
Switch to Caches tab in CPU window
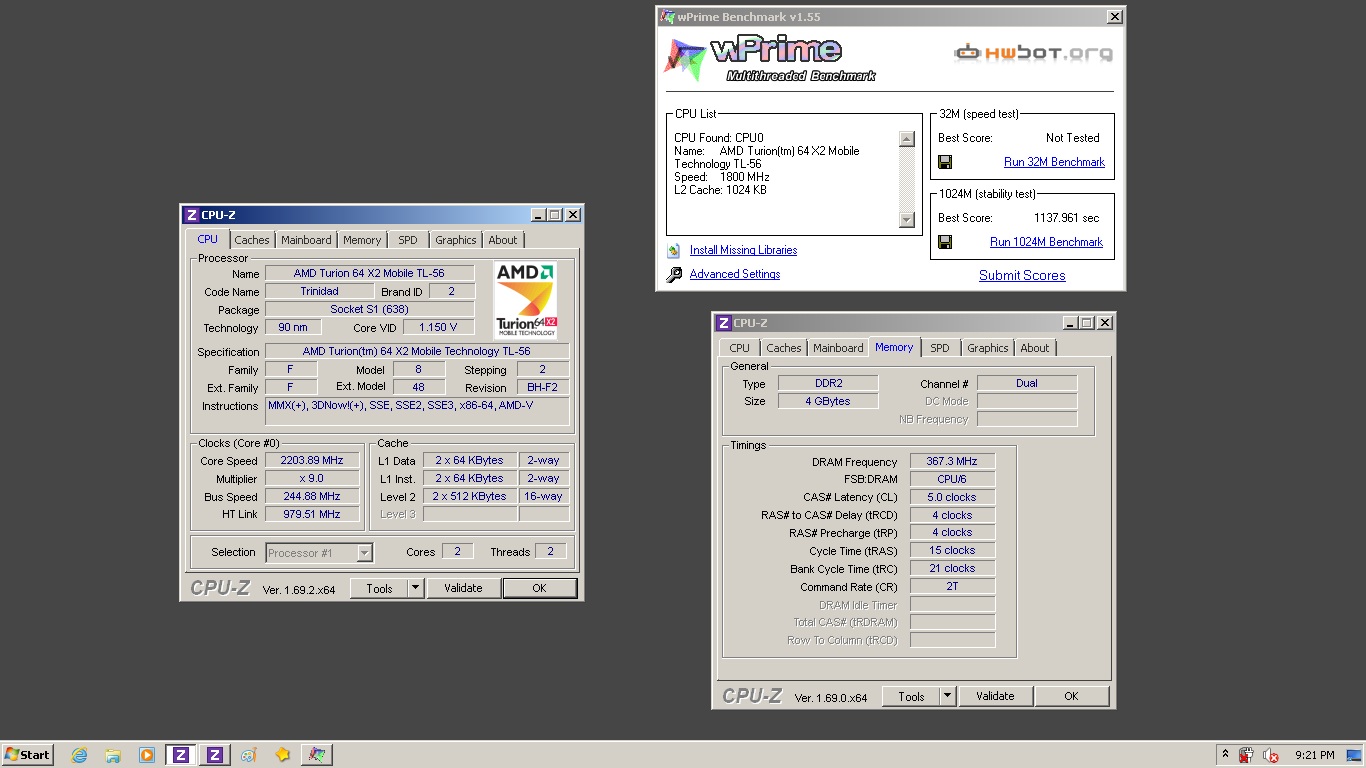coord(252,240)
